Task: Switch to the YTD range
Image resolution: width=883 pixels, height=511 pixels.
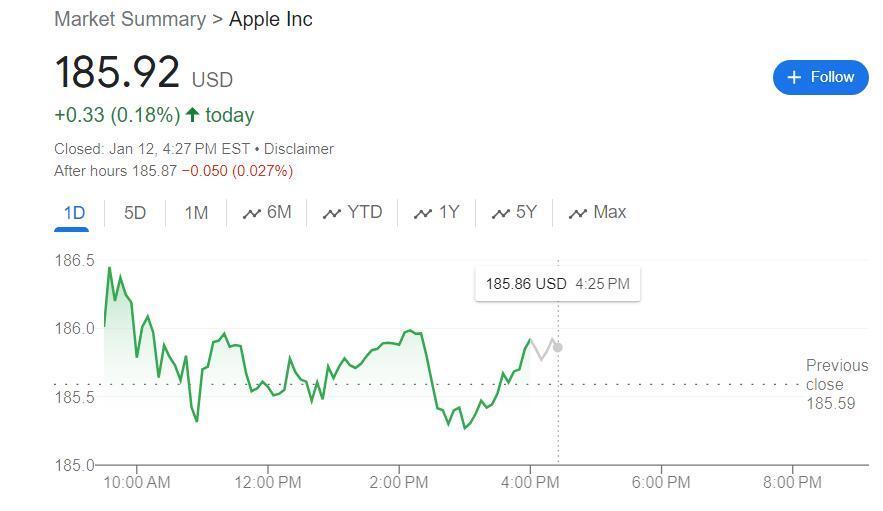Action: (x=364, y=212)
